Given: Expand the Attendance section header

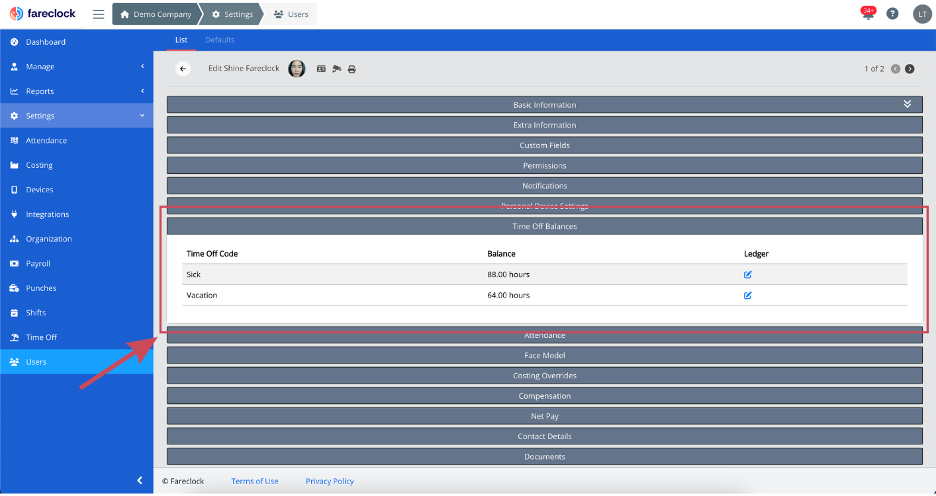Looking at the screenshot, I should 544,335.
